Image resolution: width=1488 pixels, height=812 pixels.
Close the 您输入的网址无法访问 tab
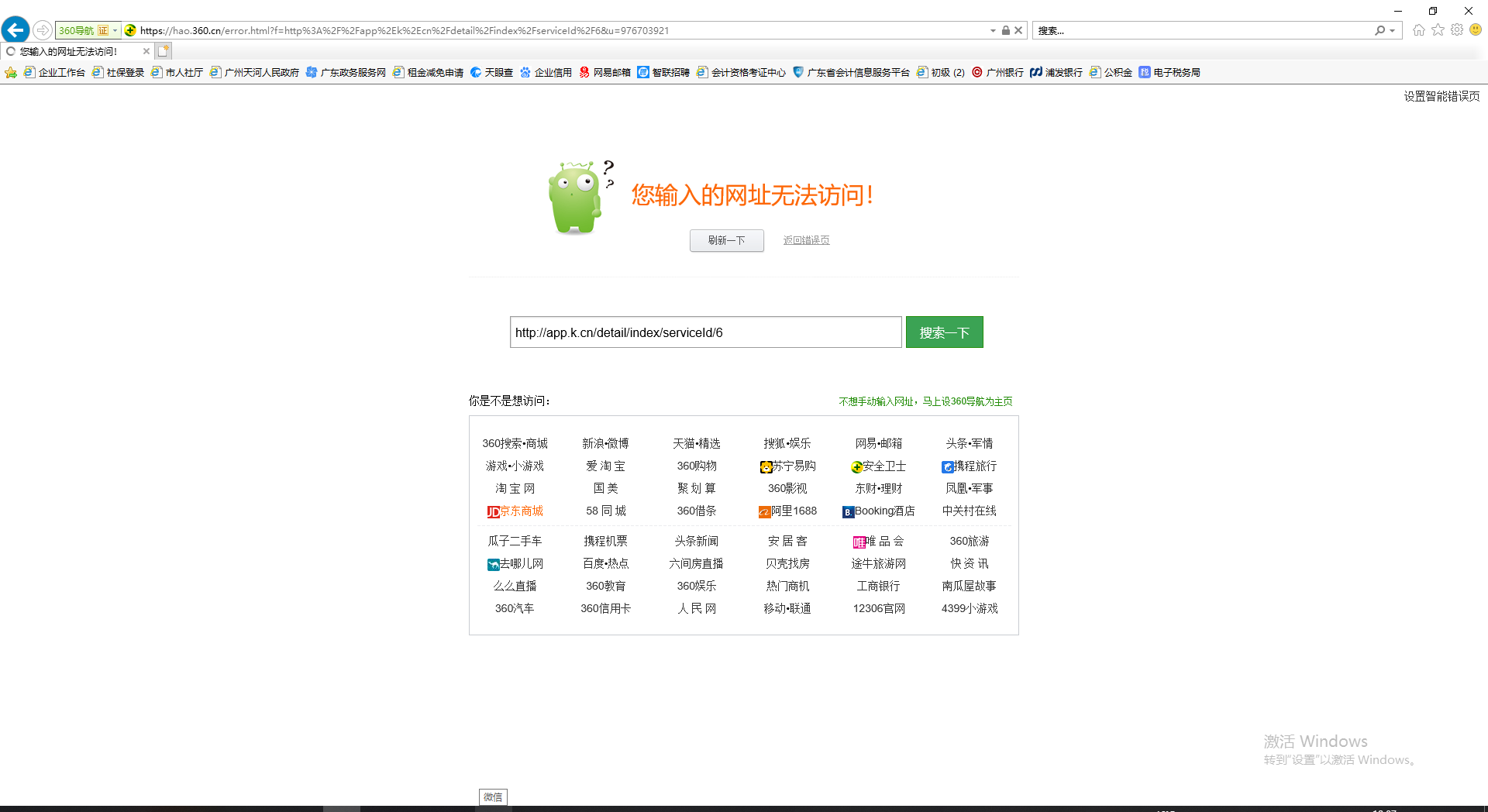(x=146, y=51)
